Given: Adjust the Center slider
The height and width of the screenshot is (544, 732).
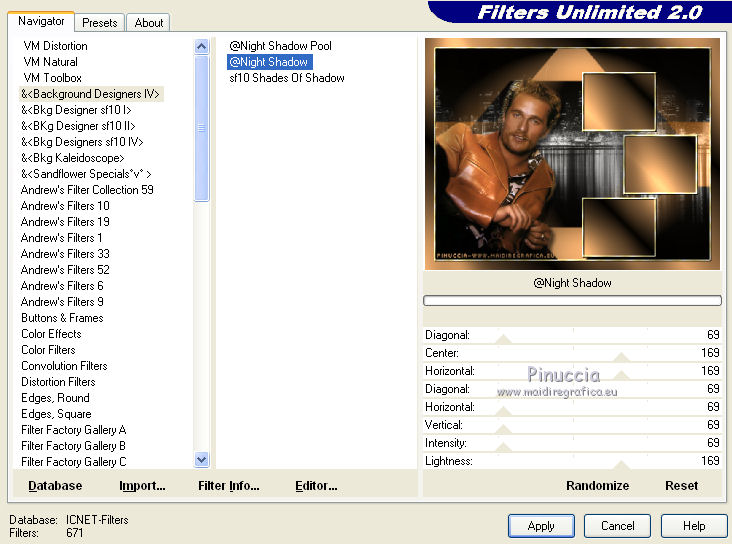Looking at the screenshot, I should click(572, 353).
